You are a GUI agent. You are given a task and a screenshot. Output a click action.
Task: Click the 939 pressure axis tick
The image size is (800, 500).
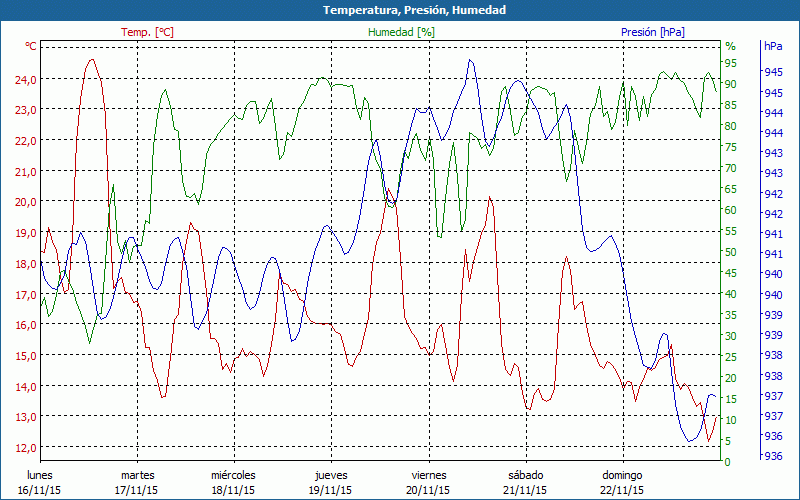[773, 315]
